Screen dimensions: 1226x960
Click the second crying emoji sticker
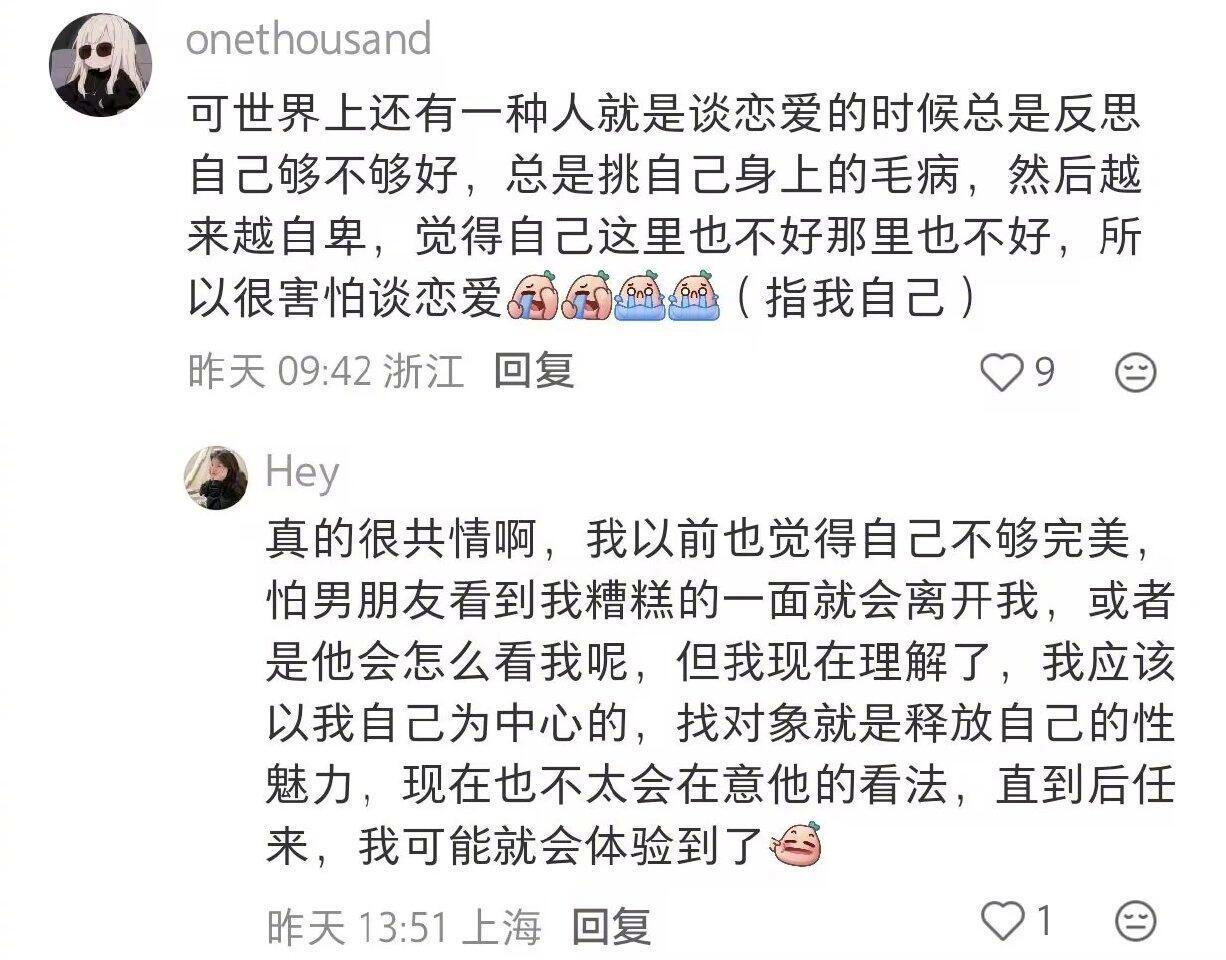589,296
